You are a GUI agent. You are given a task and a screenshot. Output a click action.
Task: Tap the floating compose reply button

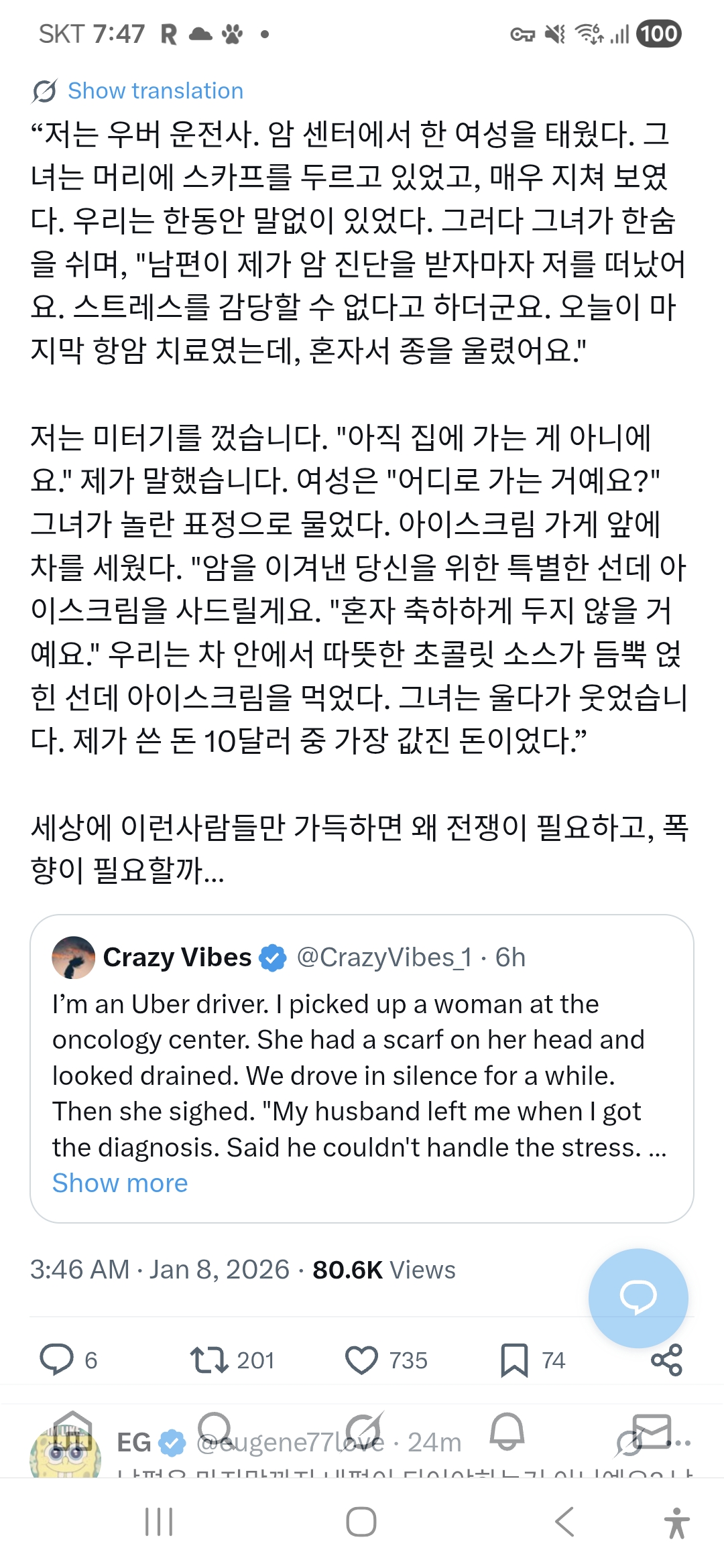click(x=638, y=1297)
